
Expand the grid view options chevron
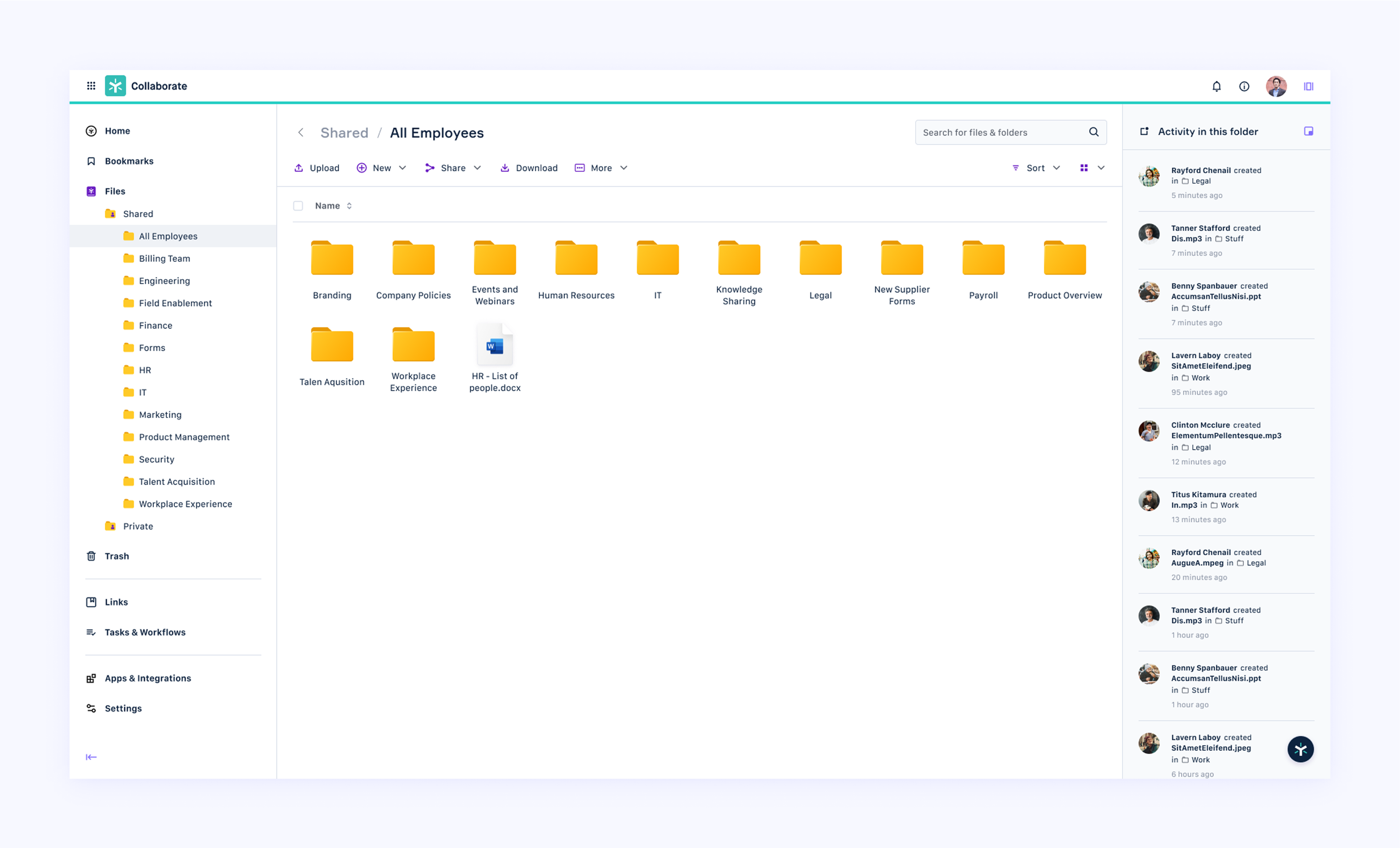point(1101,167)
